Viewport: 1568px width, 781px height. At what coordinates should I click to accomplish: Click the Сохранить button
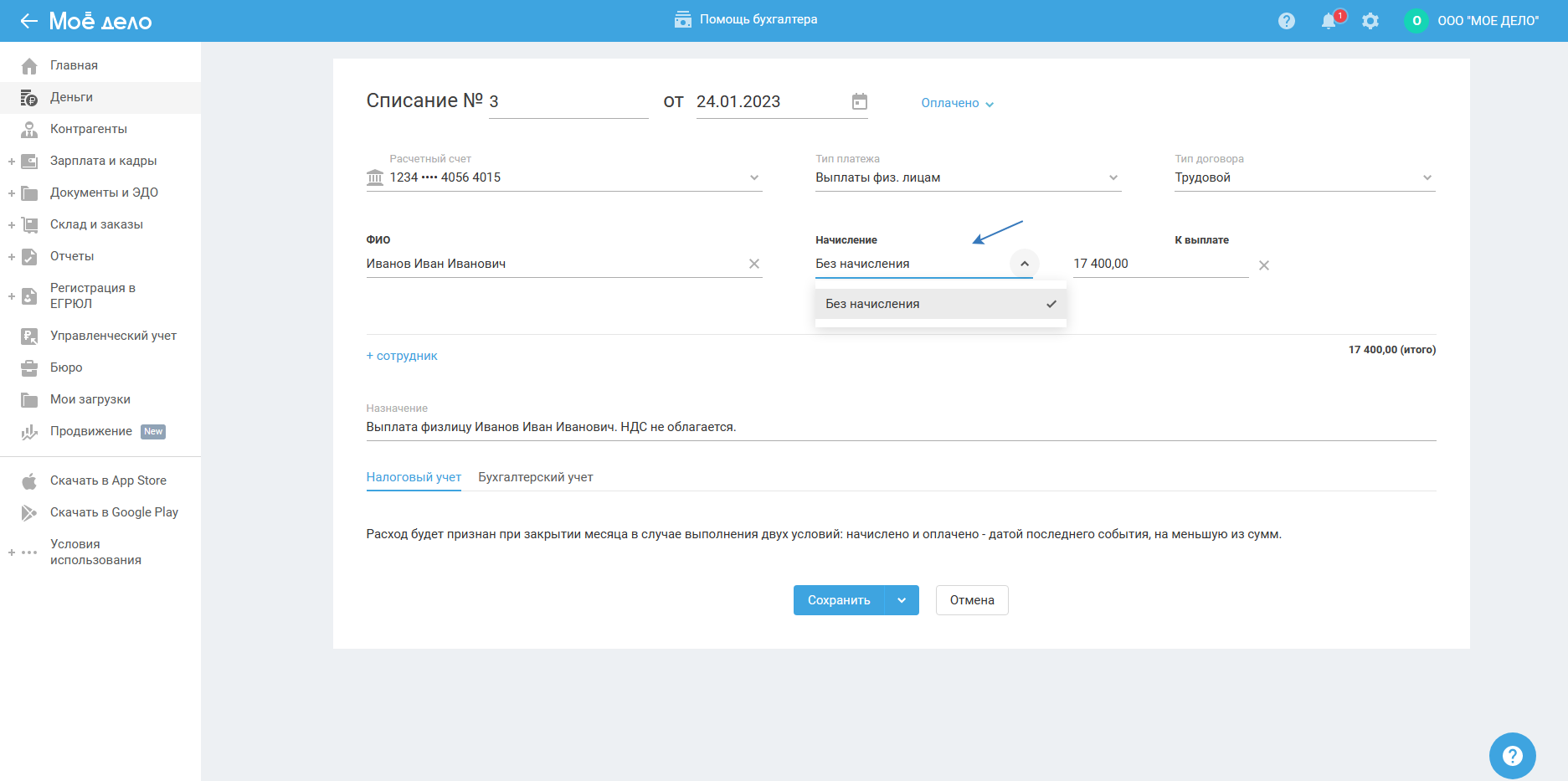pyautogui.click(x=839, y=600)
